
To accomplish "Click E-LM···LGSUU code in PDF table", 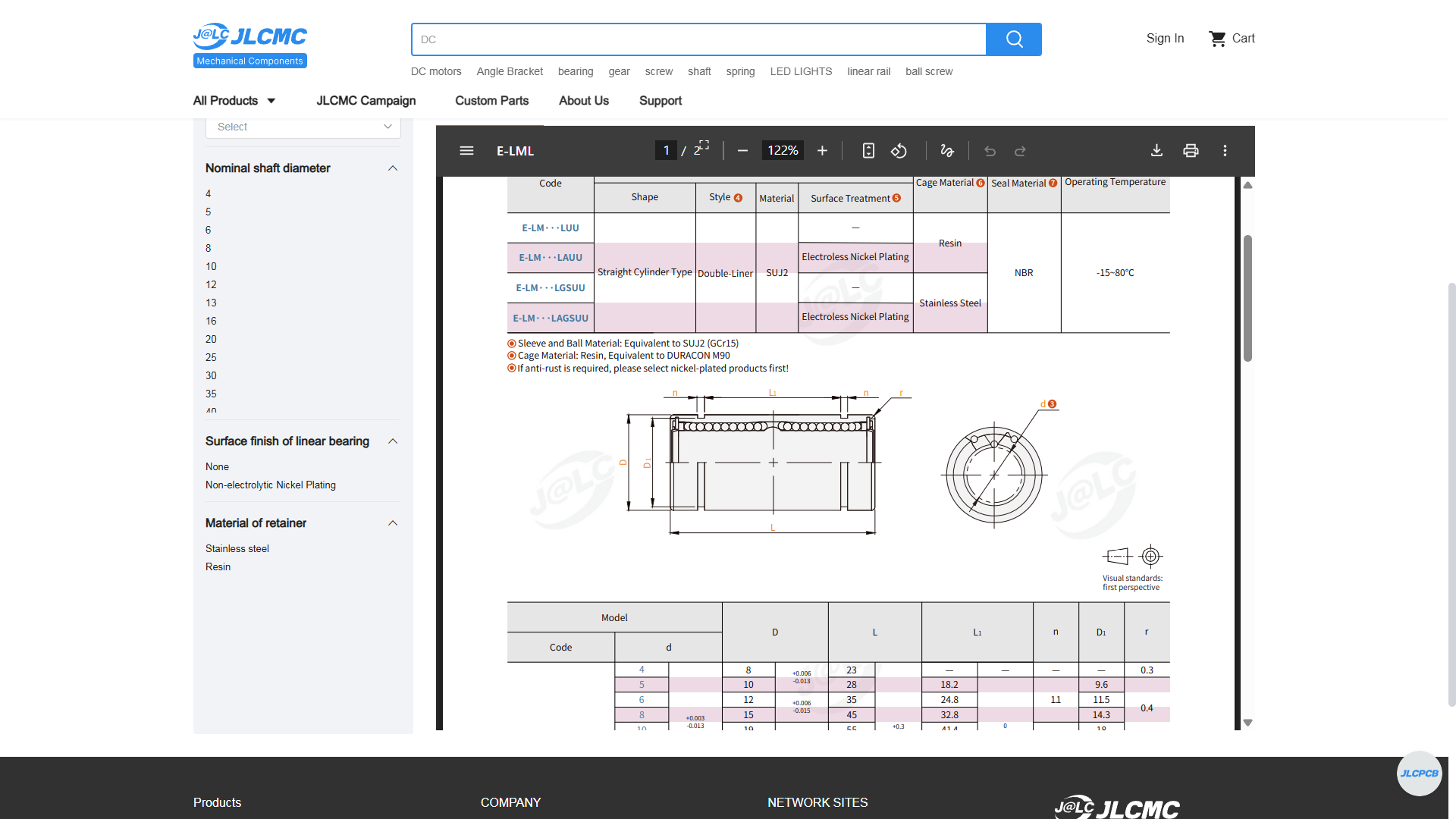I will [x=551, y=288].
